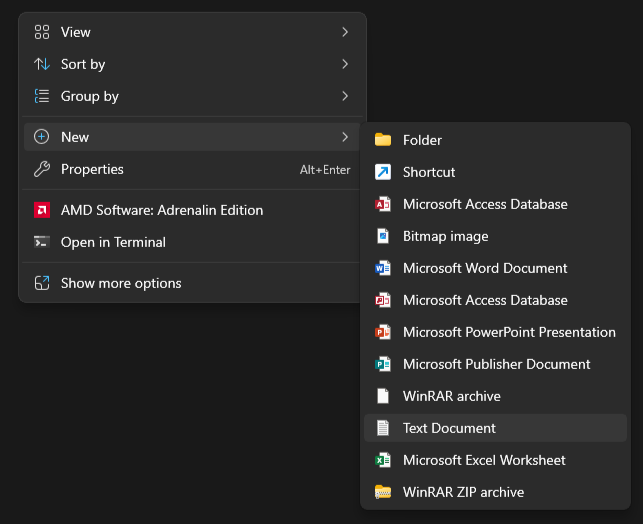Click the Bitmap image file icon

[x=383, y=236]
